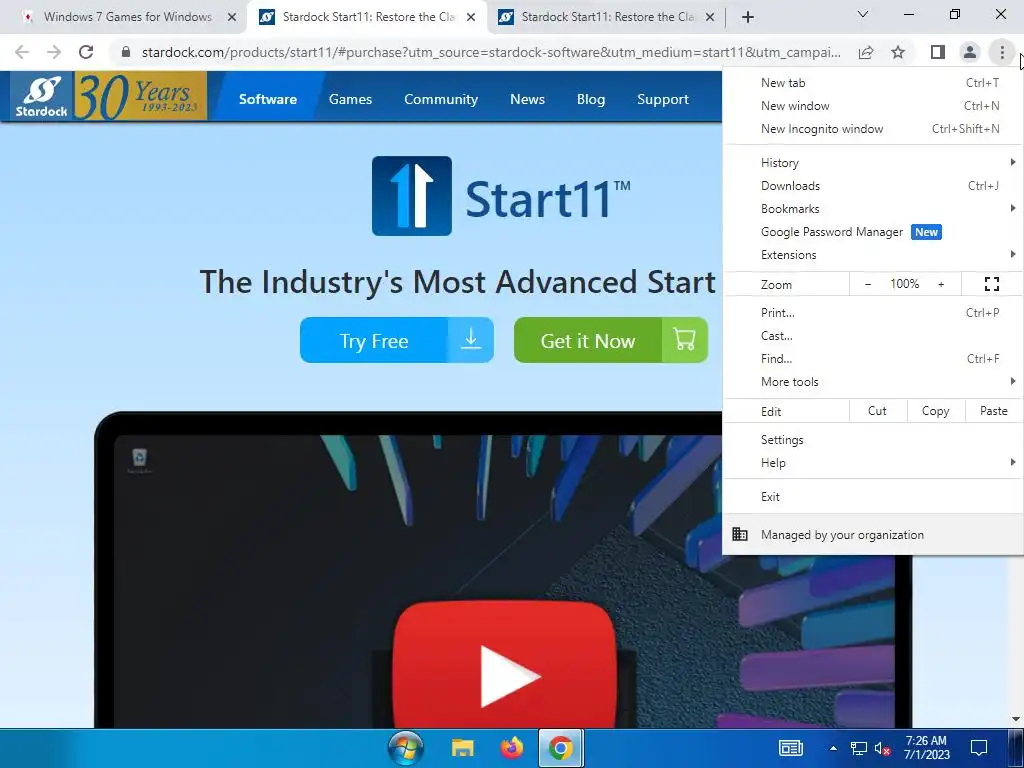Click the Get it Now button
The height and width of the screenshot is (768, 1024).
(x=611, y=340)
